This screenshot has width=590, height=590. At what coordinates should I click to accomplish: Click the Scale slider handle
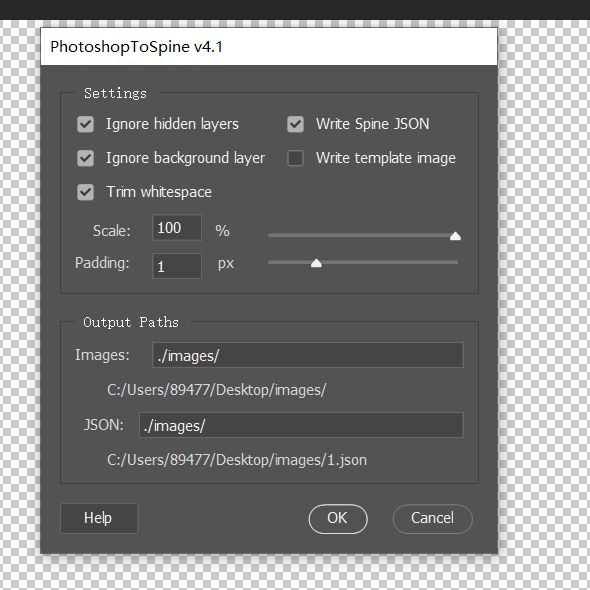[455, 236]
